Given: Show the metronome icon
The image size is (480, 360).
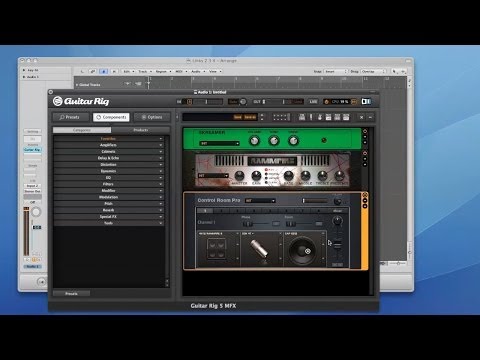Looking at the screenshot, I should (x=320, y=117).
